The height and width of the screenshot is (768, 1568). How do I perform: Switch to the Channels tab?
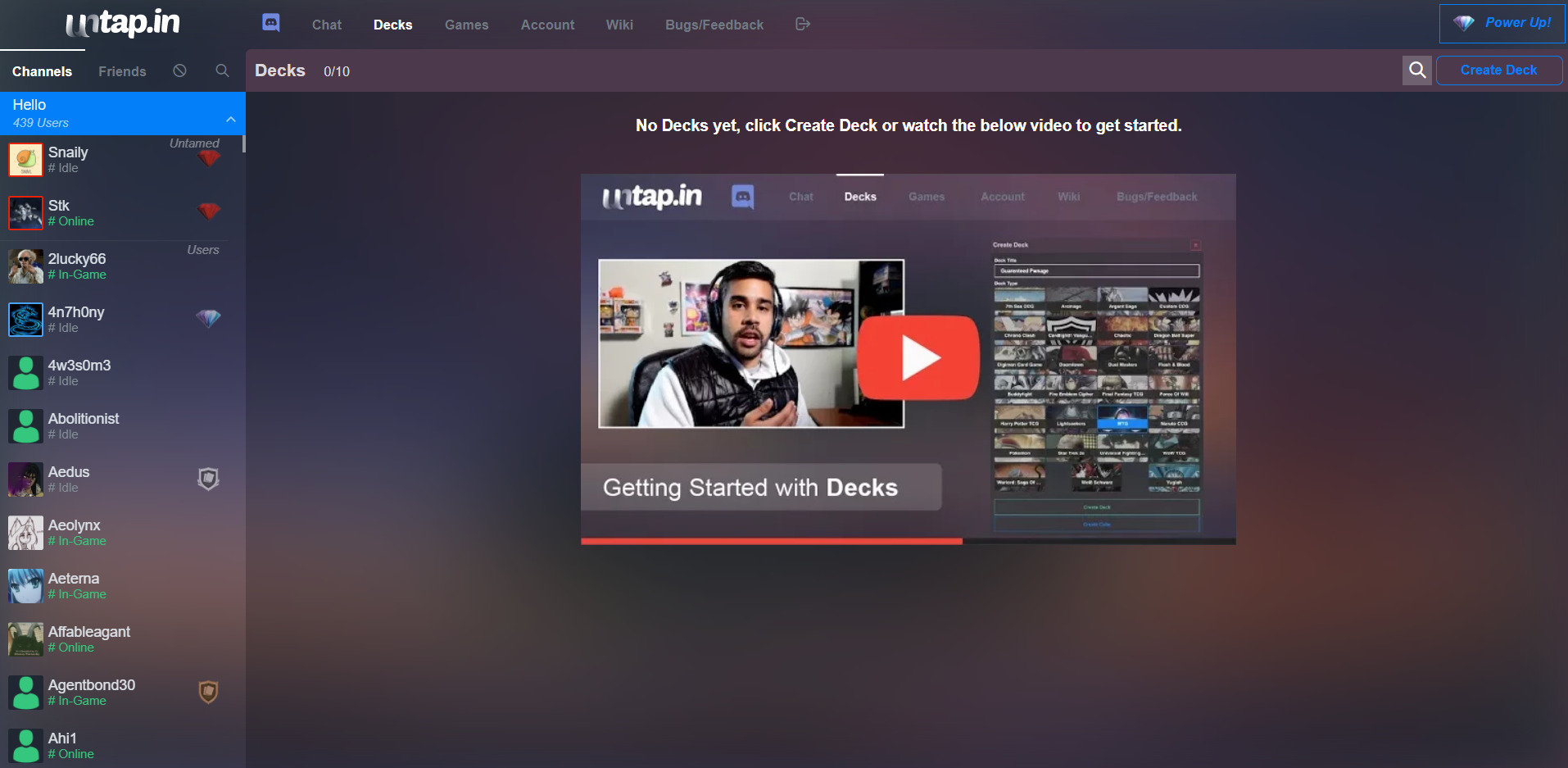42,71
